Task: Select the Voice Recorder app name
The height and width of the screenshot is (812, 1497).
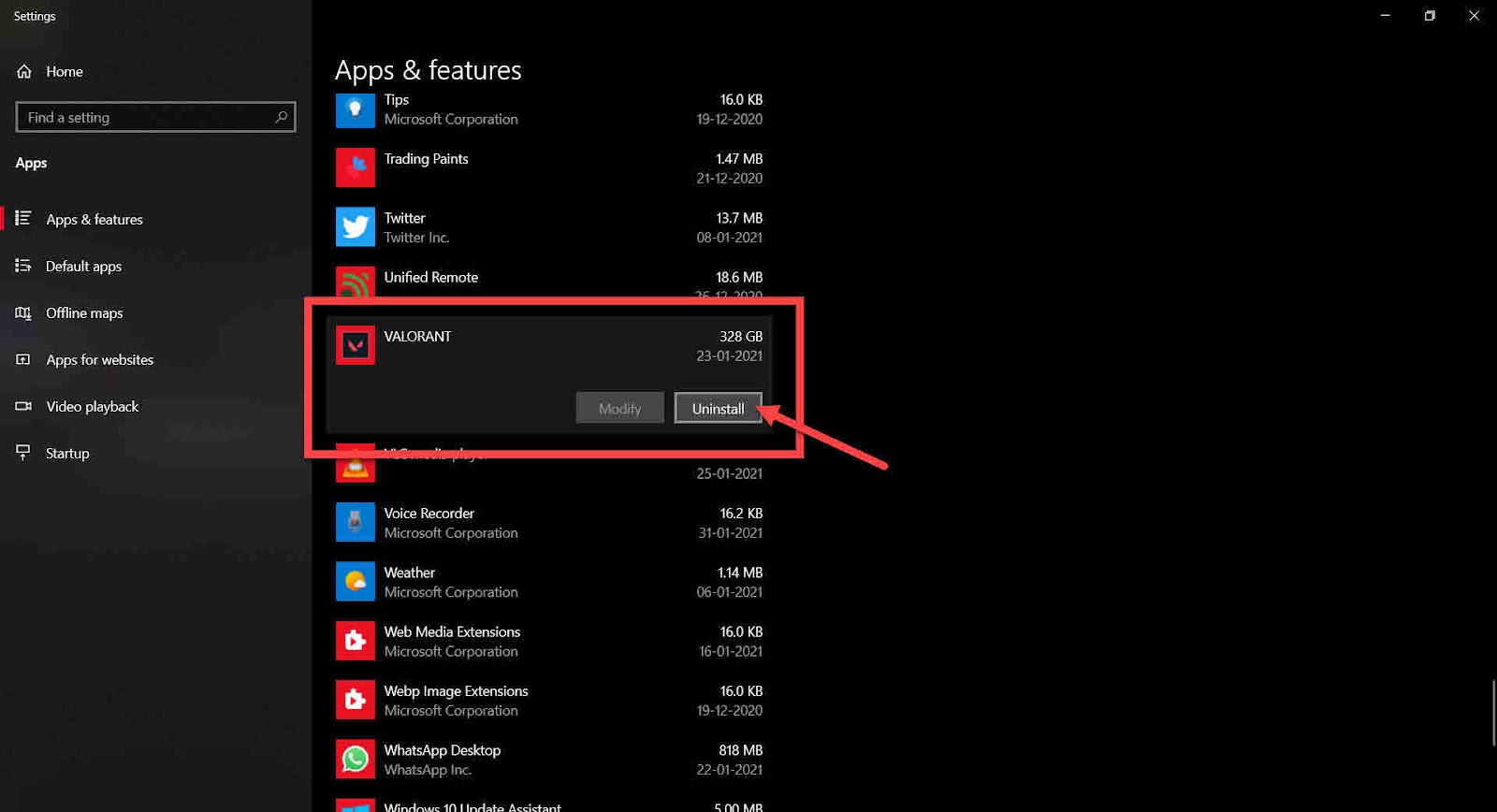Action: tap(429, 514)
